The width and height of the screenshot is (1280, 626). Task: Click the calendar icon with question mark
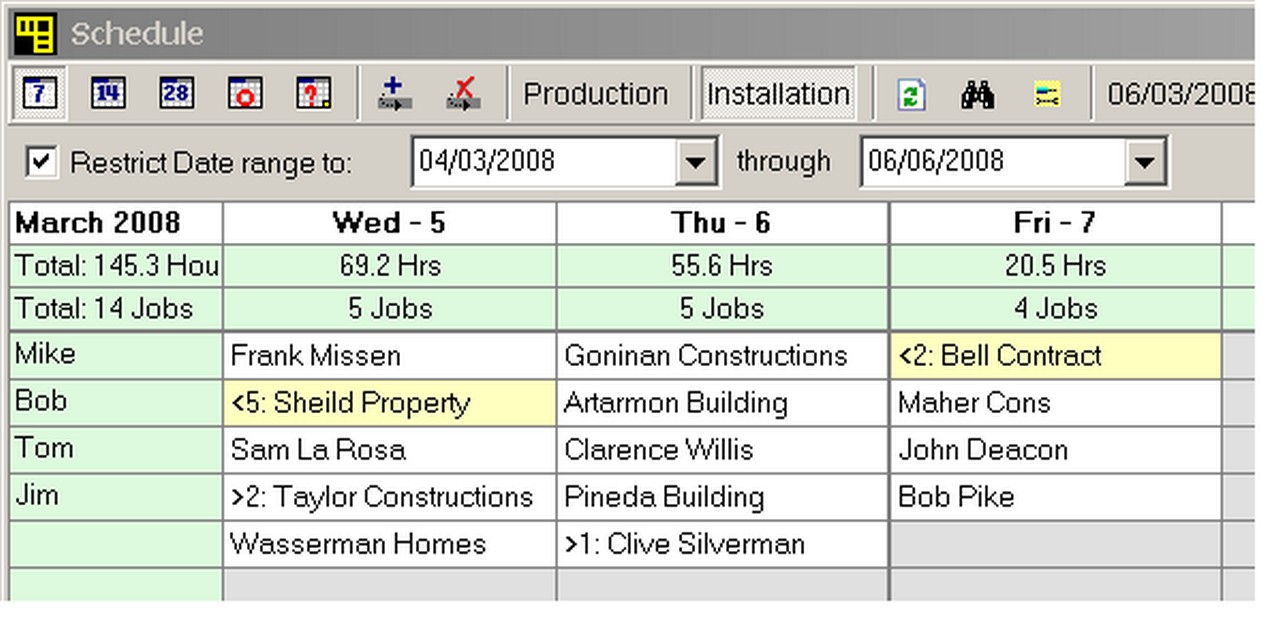pos(313,94)
